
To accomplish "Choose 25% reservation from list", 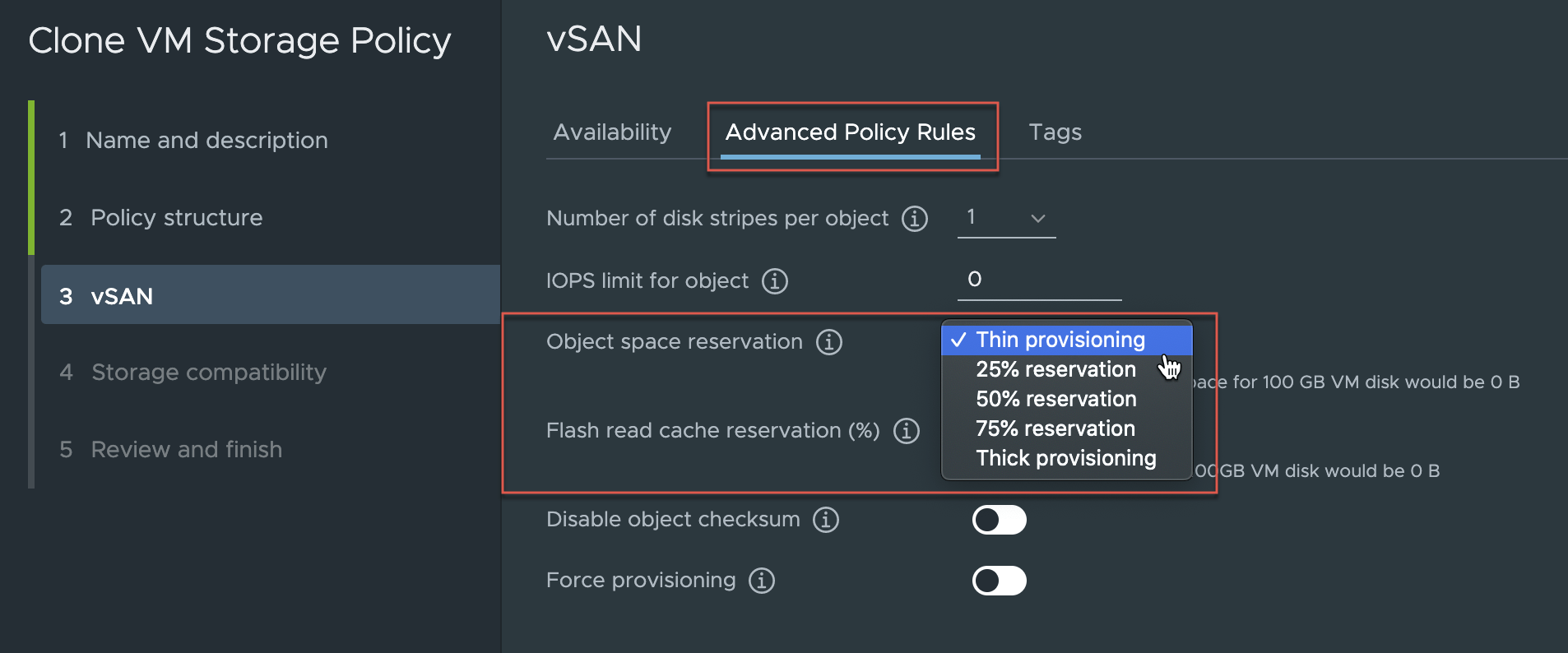I will [1055, 369].
